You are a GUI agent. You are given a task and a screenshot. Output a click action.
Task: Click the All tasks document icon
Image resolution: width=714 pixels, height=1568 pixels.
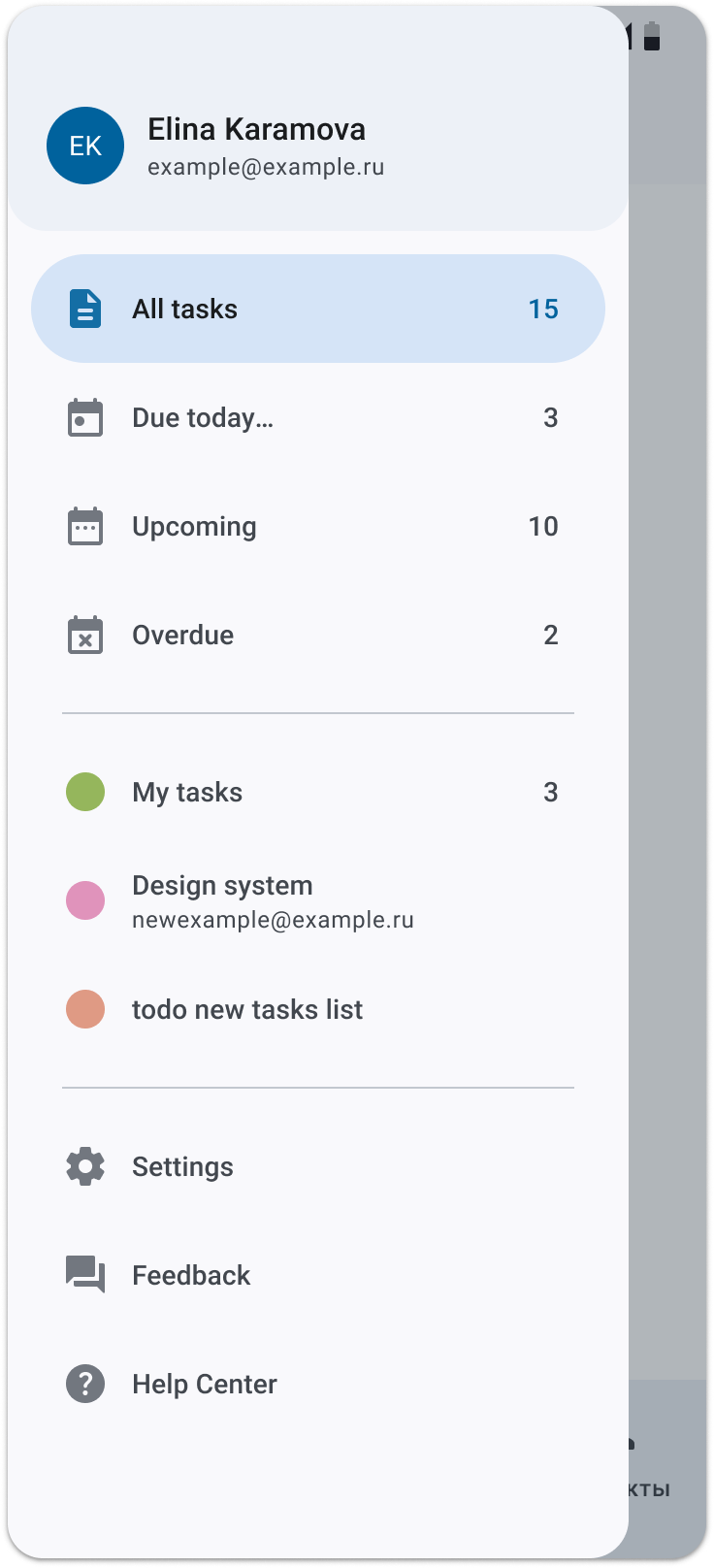pyautogui.click(x=85, y=309)
